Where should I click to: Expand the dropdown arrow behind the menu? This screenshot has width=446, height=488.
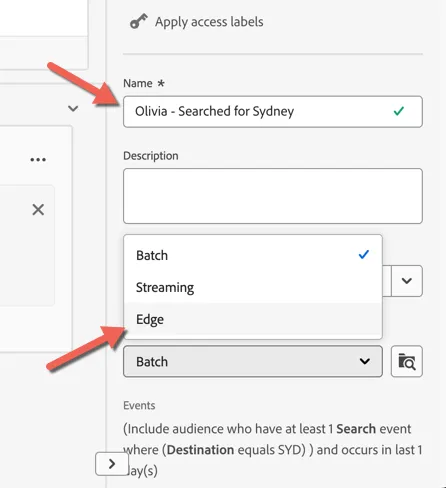(407, 281)
